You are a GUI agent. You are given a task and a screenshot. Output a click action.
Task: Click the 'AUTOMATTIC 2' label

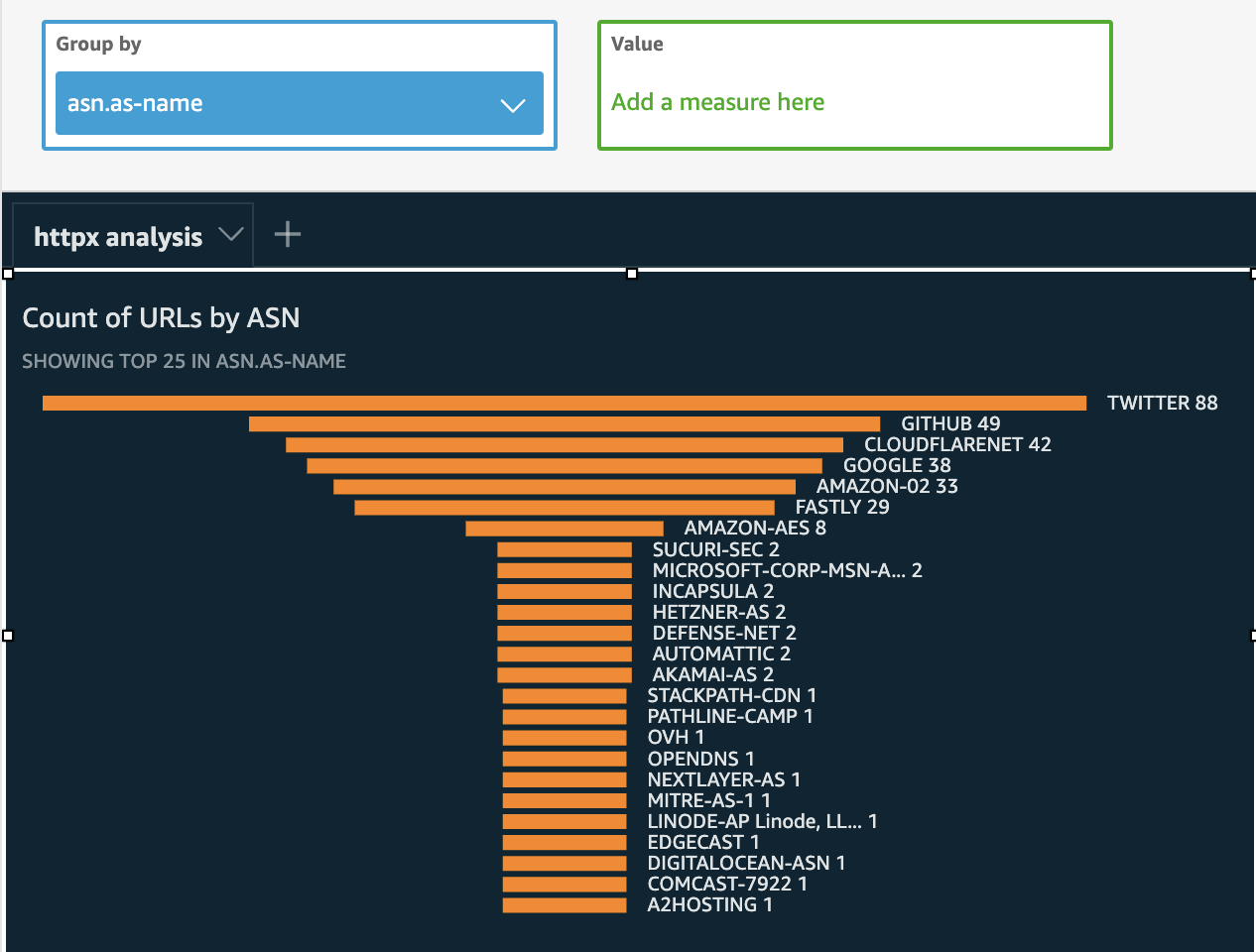(x=721, y=654)
